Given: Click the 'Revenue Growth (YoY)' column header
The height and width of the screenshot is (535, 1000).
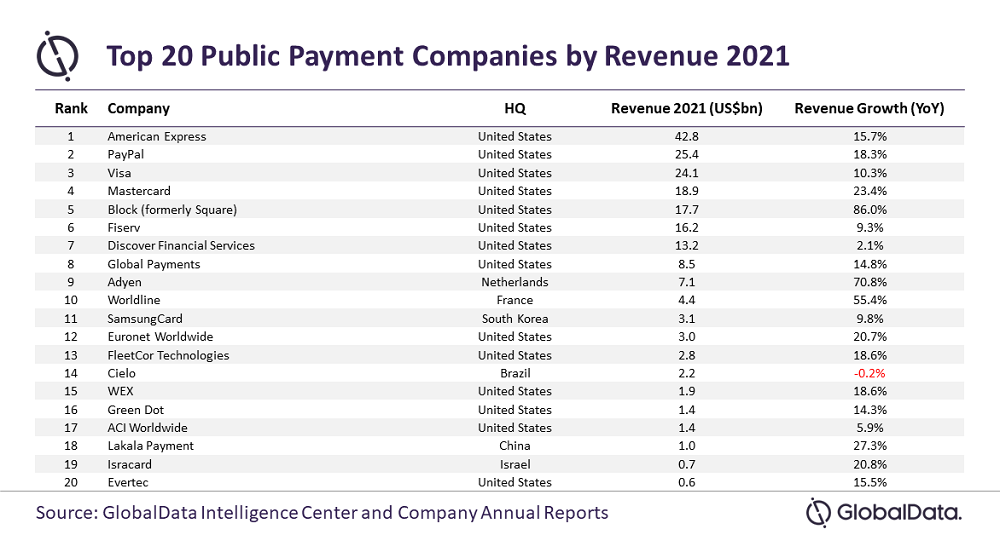Looking at the screenshot, I should pyautogui.click(x=869, y=108).
